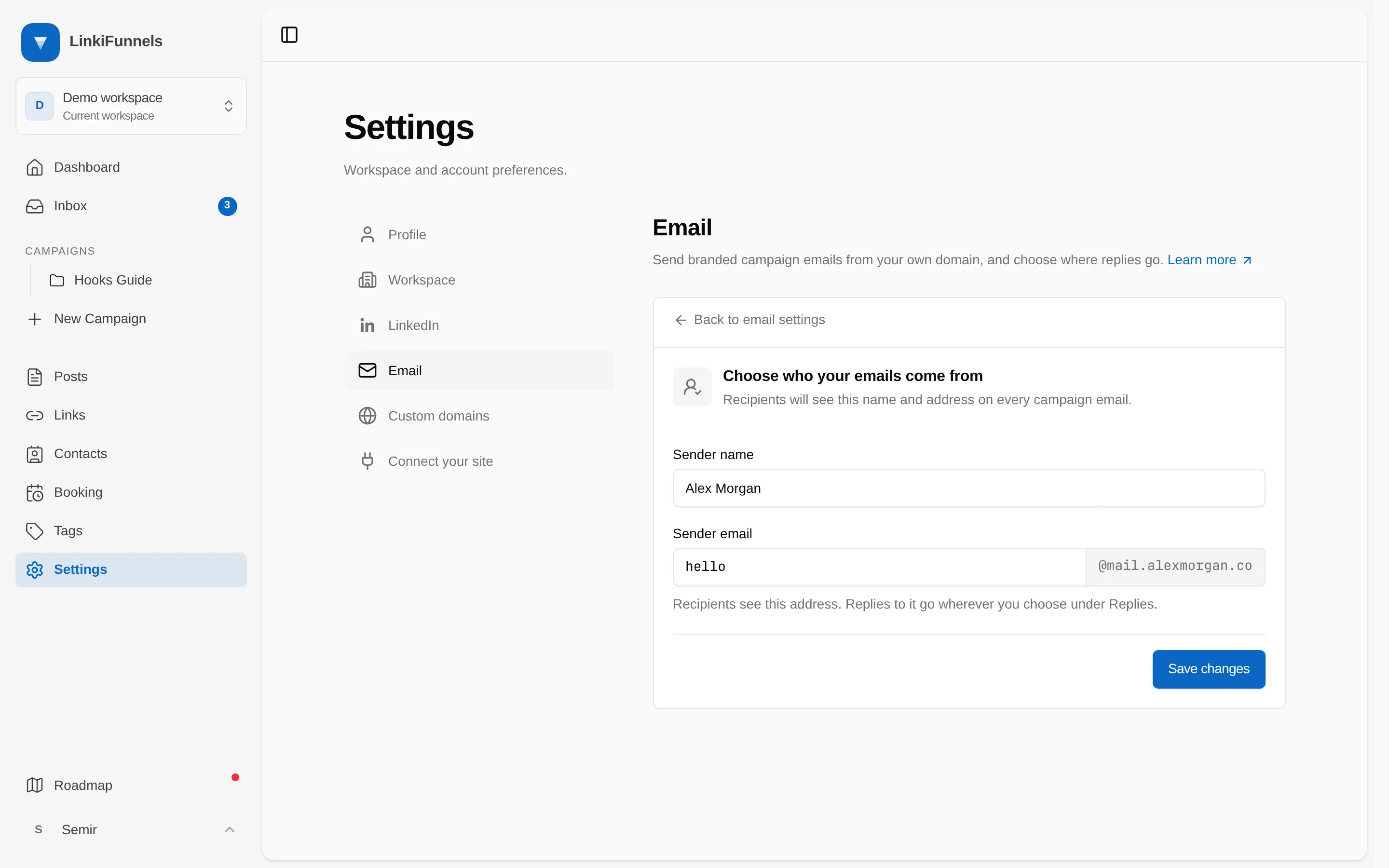
Task: Click the sender person-check icon
Action: click(692, 387)
